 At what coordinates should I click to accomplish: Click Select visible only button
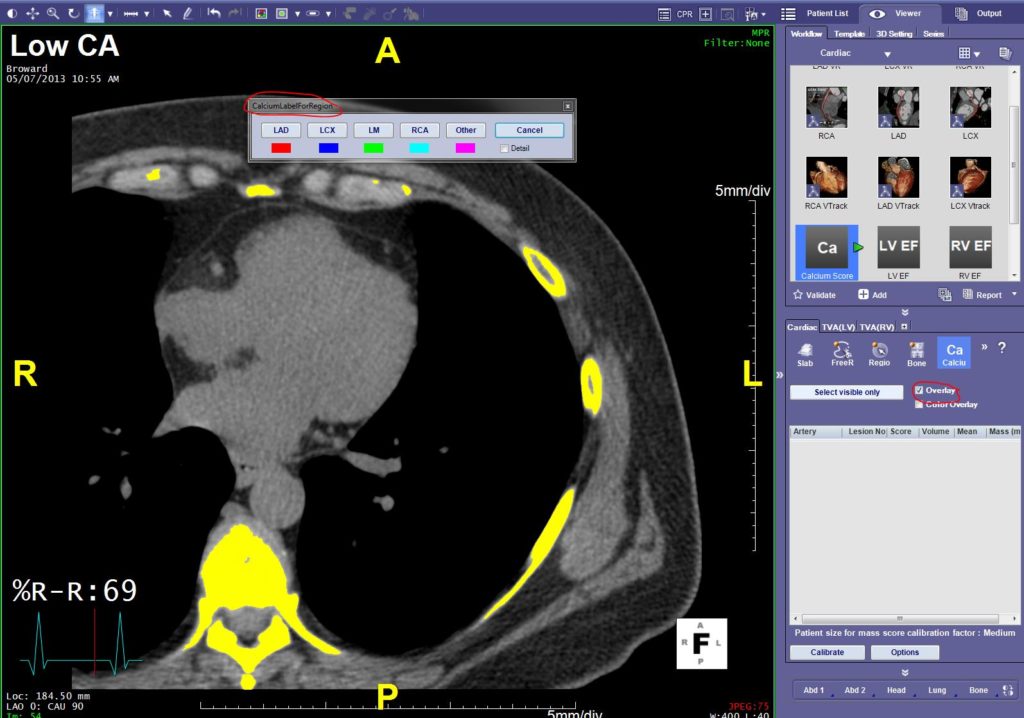point(847,392)
